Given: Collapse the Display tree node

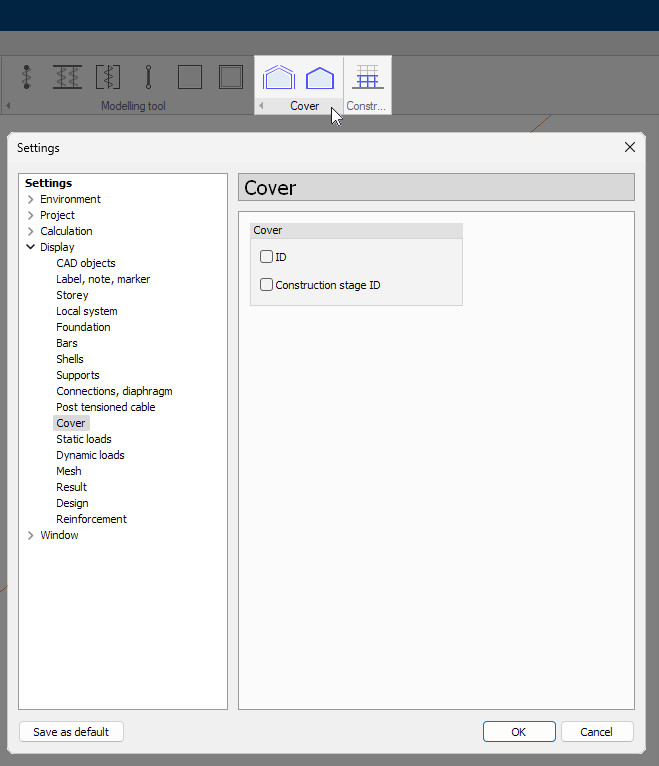Looking at the screenshot, I should pos(31,247).
